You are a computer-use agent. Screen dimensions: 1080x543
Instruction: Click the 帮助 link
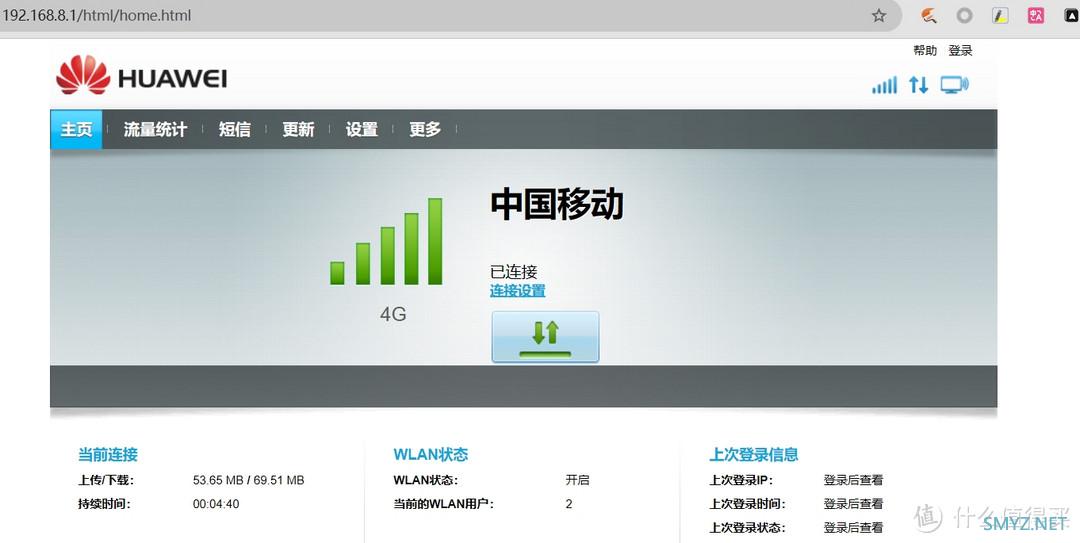[925, 50]
